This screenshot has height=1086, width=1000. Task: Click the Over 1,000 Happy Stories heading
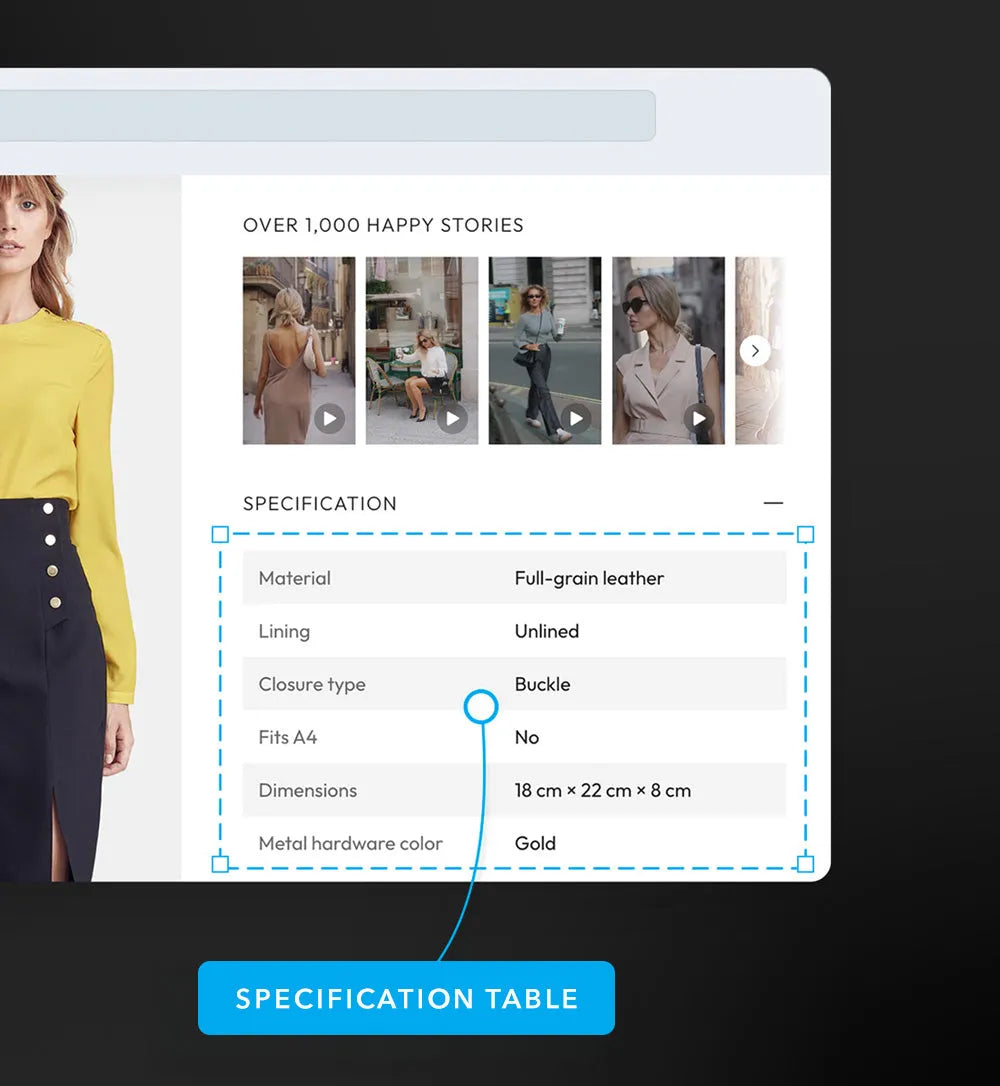(x=383, y=225)
